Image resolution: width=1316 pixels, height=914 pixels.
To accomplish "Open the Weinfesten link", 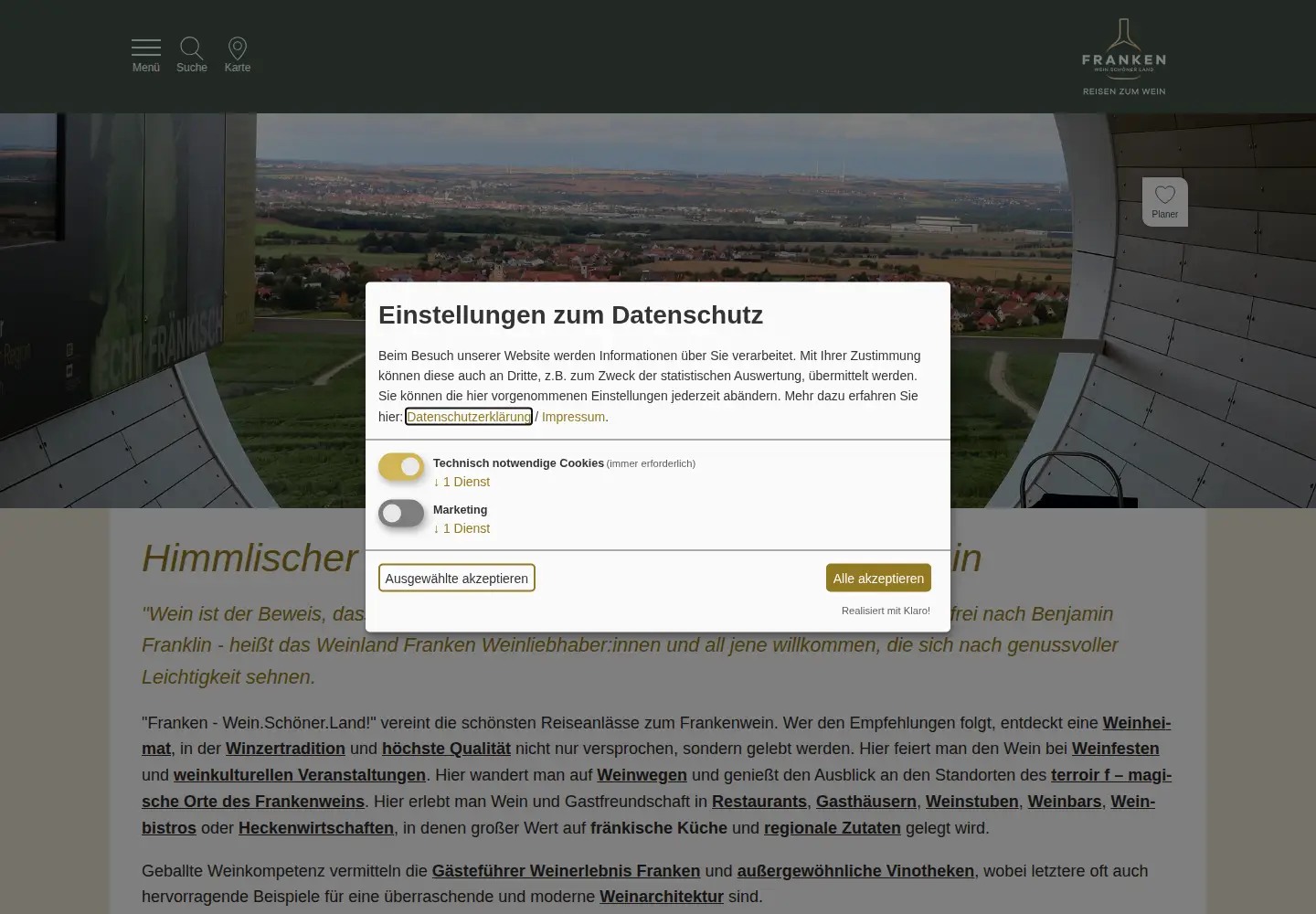I will click(1115, 749).
